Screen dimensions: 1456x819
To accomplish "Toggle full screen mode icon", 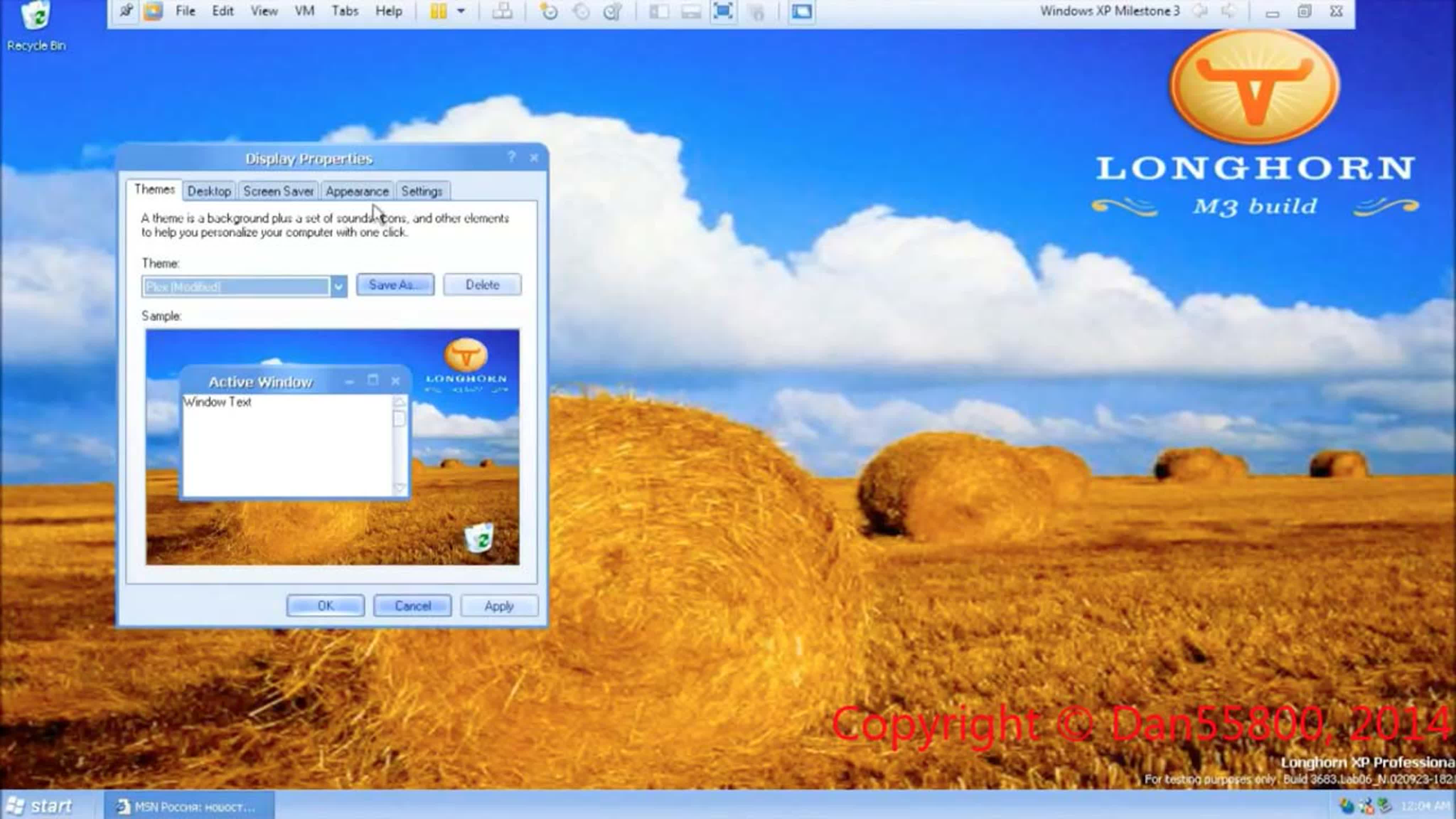I will 723,11.
